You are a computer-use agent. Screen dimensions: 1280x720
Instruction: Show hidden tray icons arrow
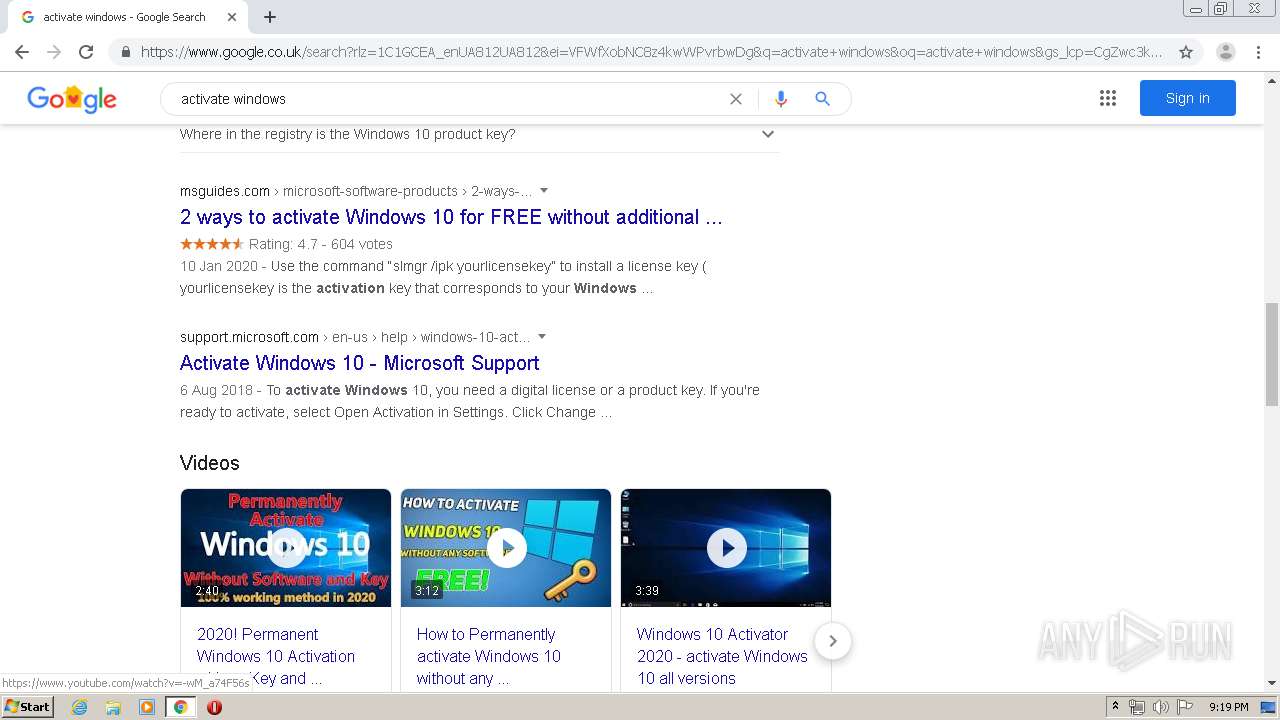[1116, 707]
